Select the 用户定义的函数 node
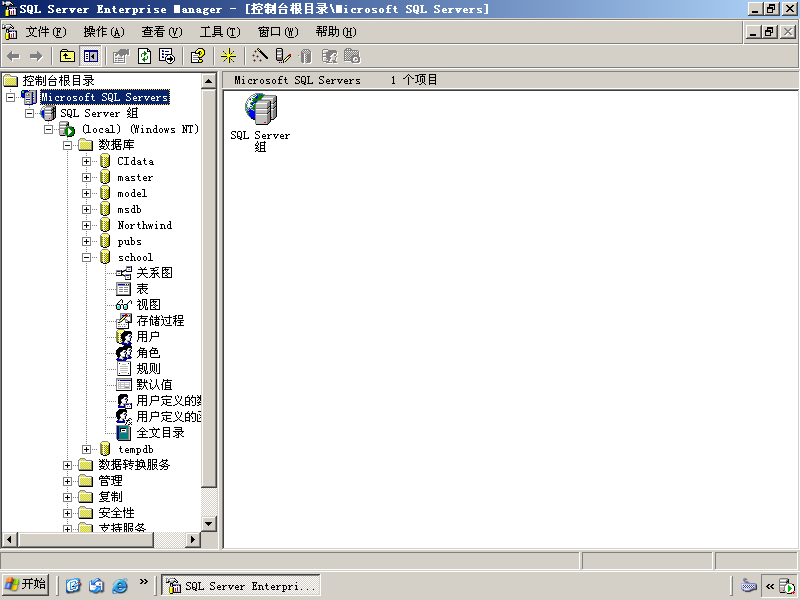800x600 pixels. [168, 417]
